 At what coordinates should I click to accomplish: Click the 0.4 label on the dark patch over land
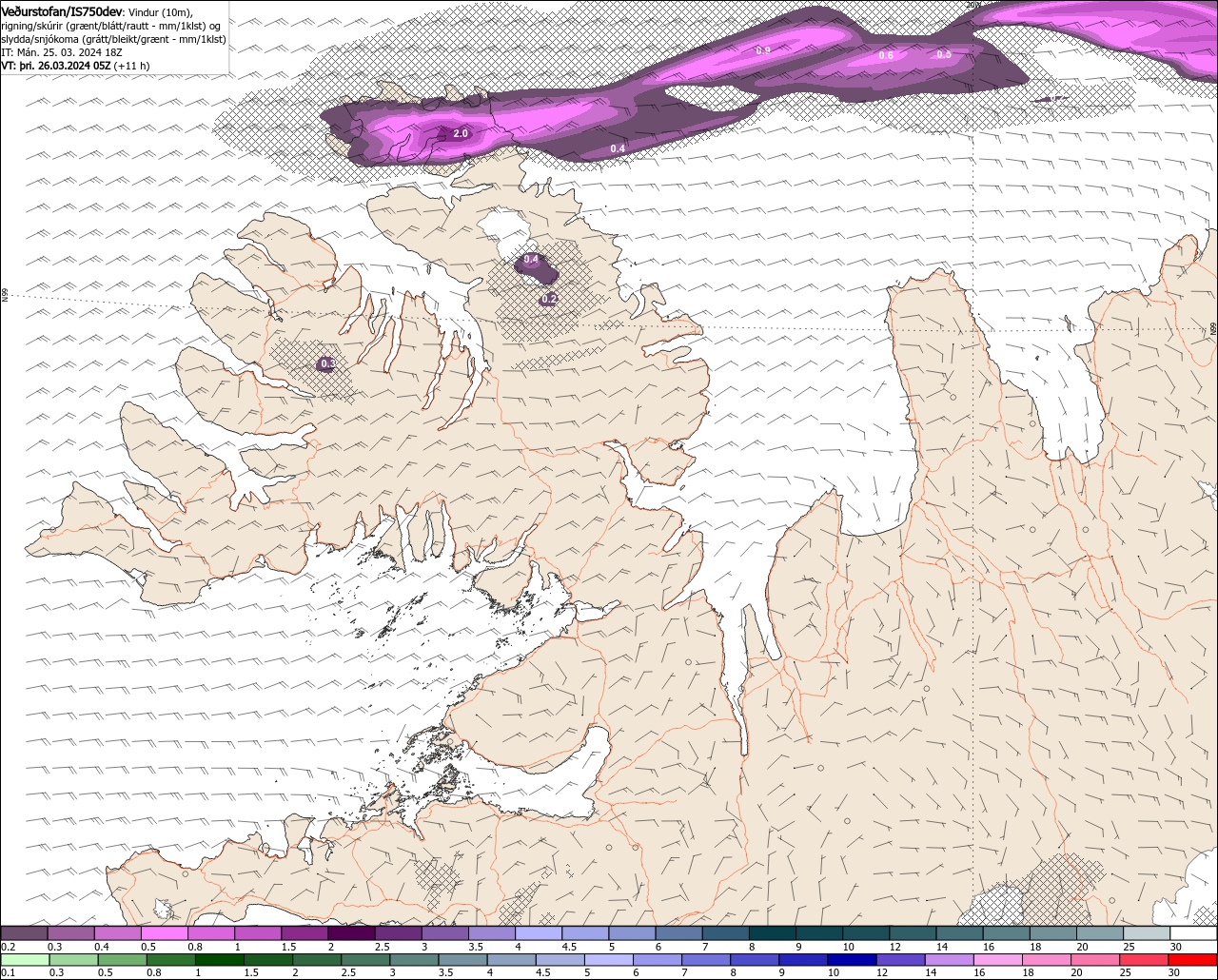531,260
